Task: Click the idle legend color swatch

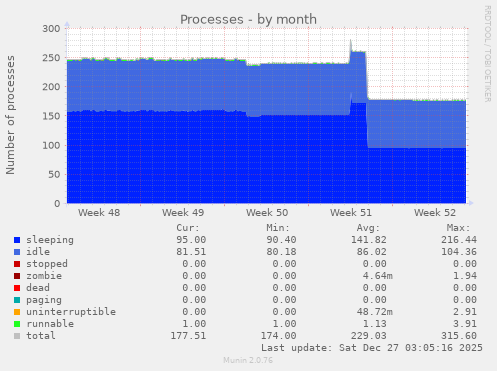Action: 17,252
